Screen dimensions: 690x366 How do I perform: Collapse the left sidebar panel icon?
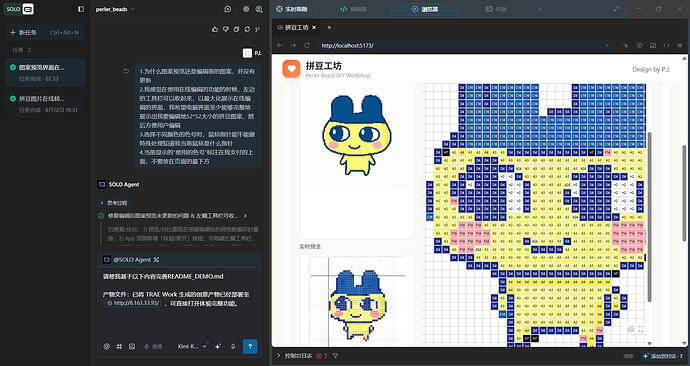81,9
